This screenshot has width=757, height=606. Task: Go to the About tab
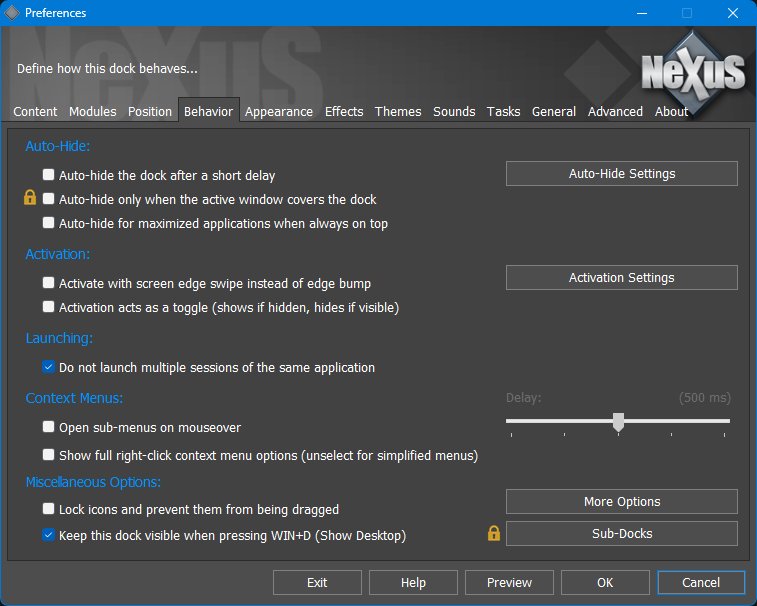click(671, 112)
